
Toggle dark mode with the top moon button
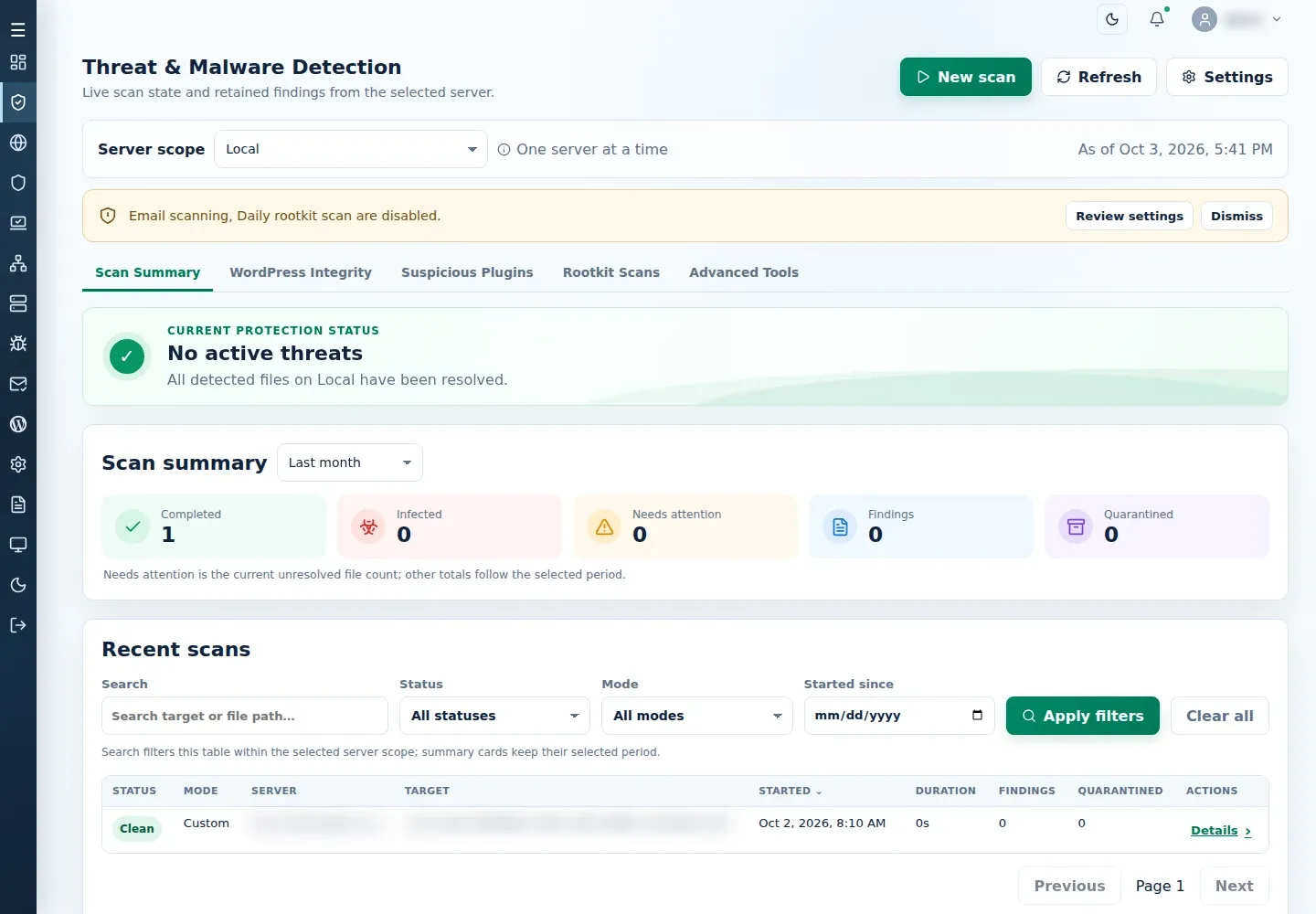pos(1112,19)
